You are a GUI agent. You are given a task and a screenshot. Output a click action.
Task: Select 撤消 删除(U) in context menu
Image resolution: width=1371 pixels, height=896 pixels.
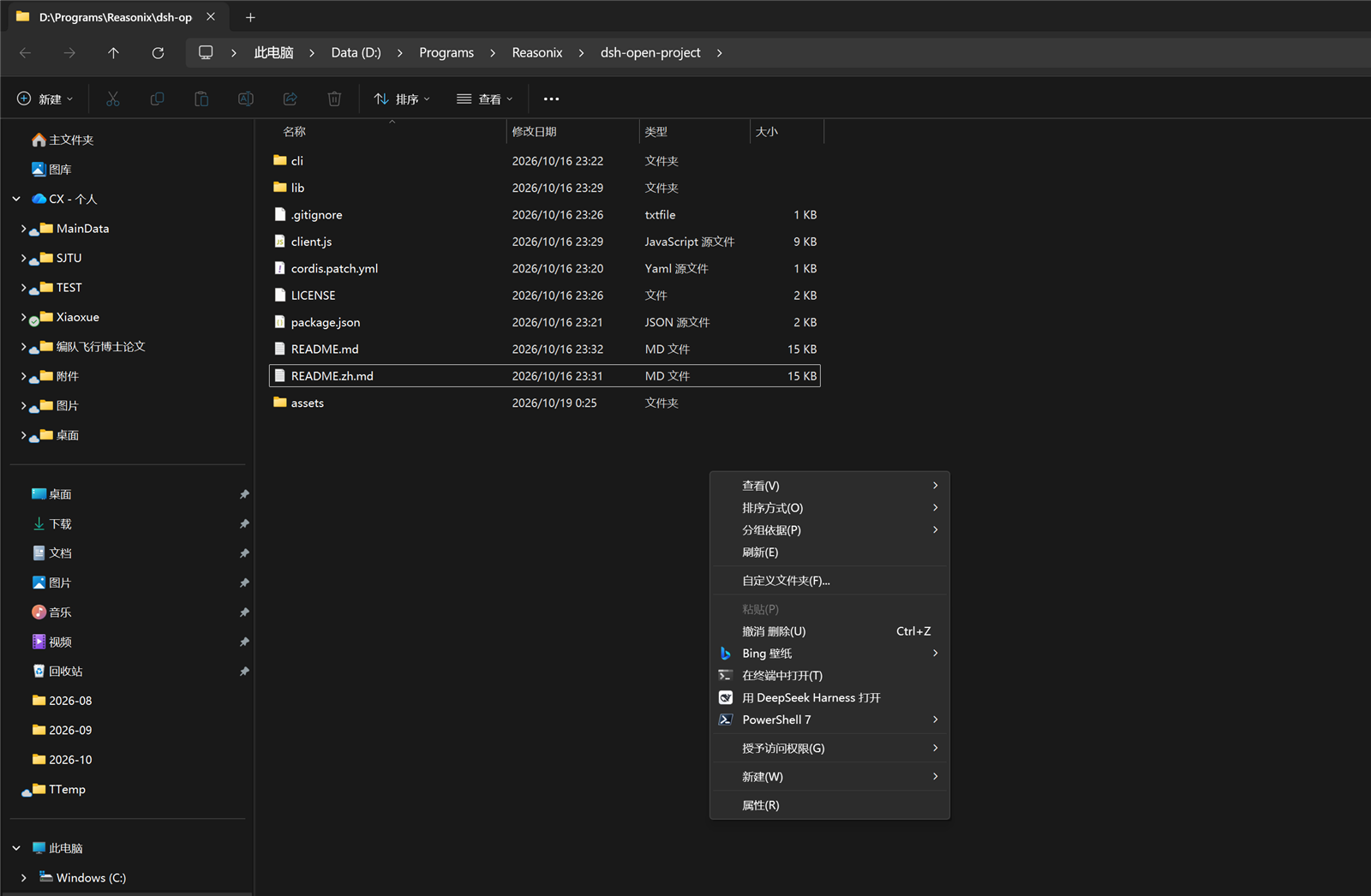pyautogui.click(x=829, y=631)
